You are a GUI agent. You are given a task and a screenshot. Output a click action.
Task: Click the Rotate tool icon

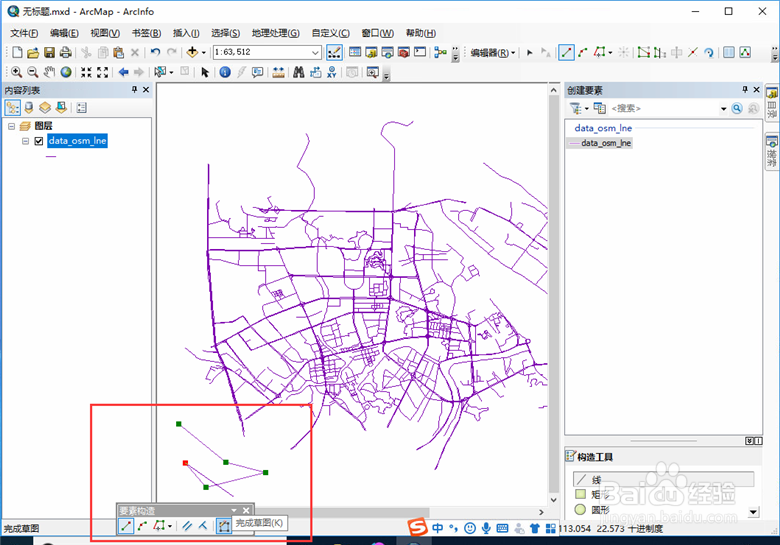pos(709,52)
